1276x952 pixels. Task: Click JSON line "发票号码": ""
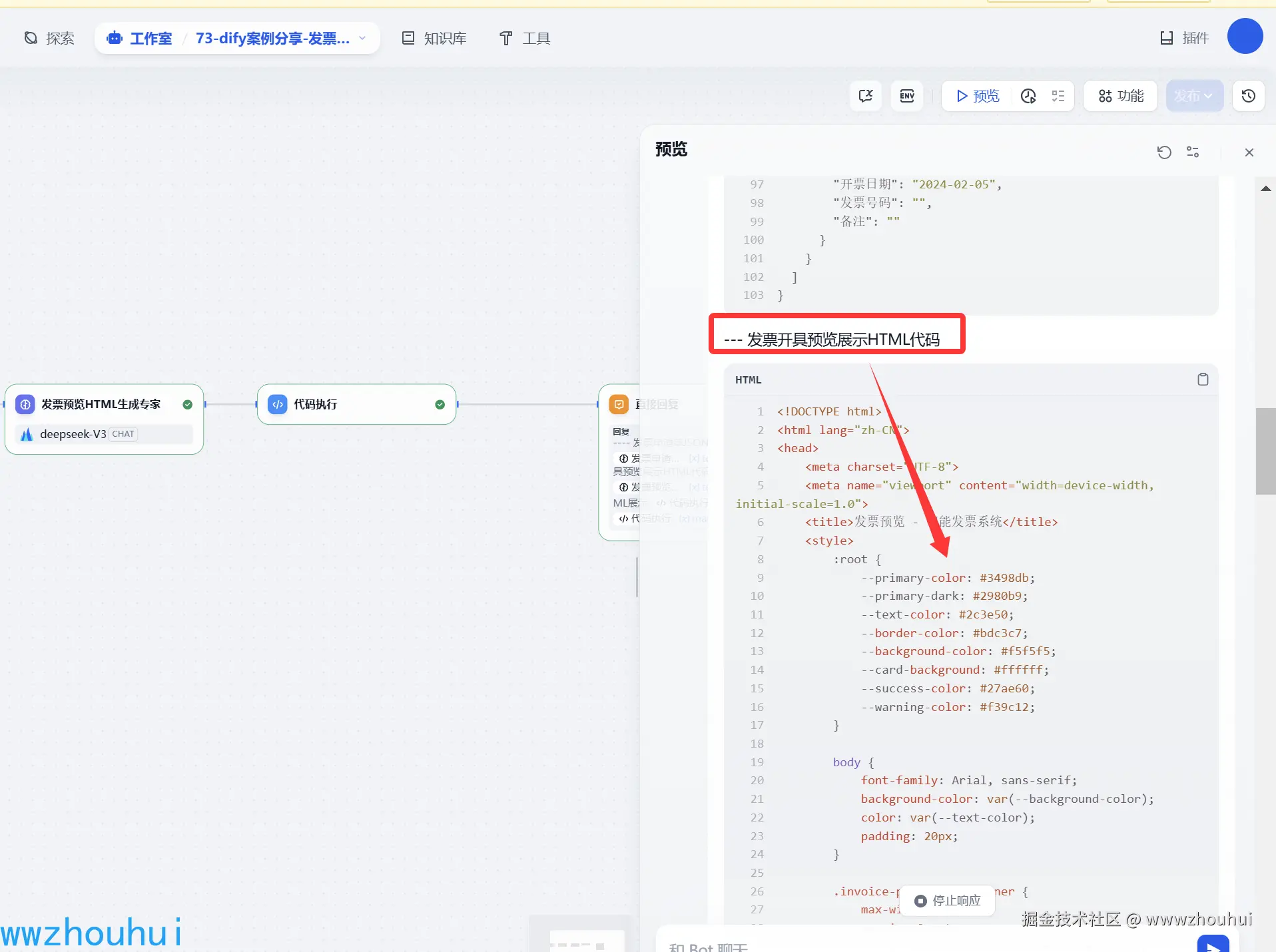click(x=882, y=202)
